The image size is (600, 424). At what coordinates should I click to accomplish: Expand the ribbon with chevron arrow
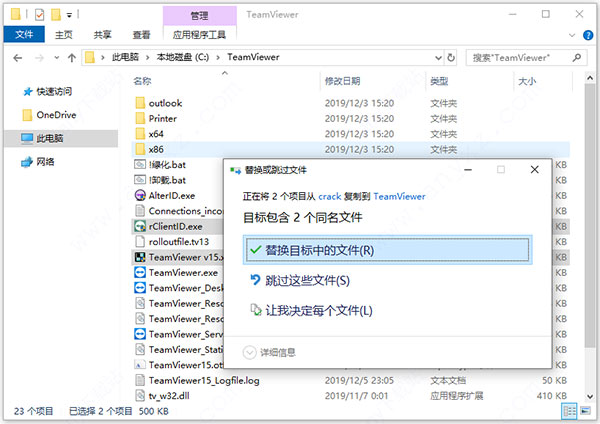click(572, 35)
